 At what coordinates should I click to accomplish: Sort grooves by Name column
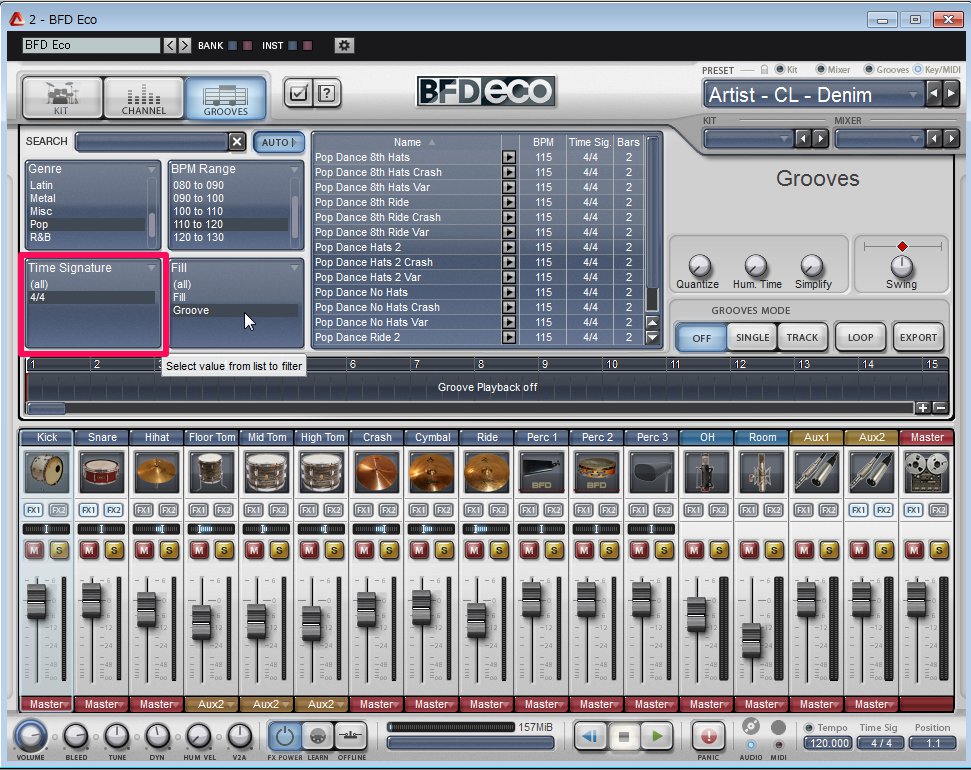pyautogui.click(x=407, y=142)
